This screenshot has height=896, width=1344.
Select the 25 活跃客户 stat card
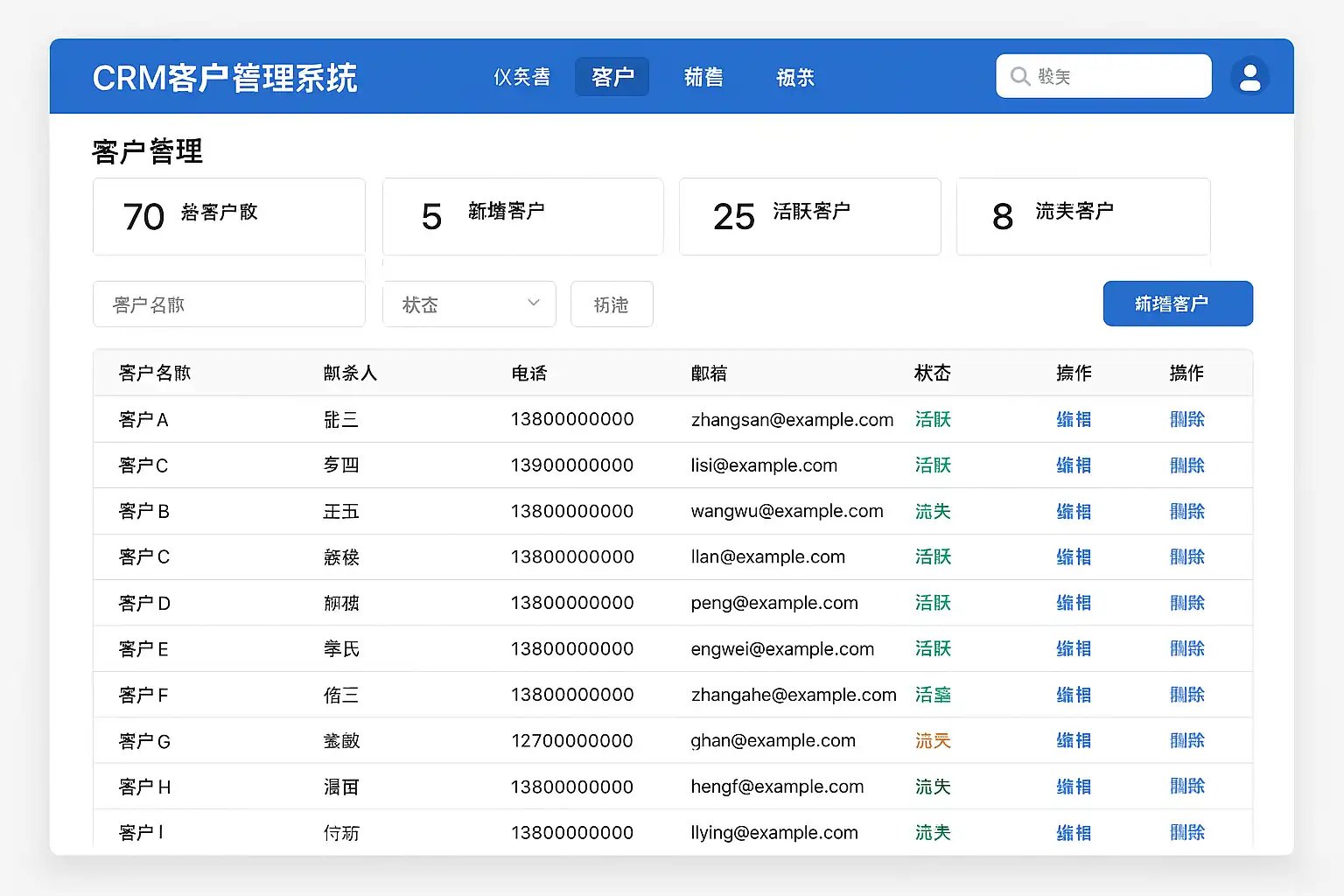pos(809,217)
